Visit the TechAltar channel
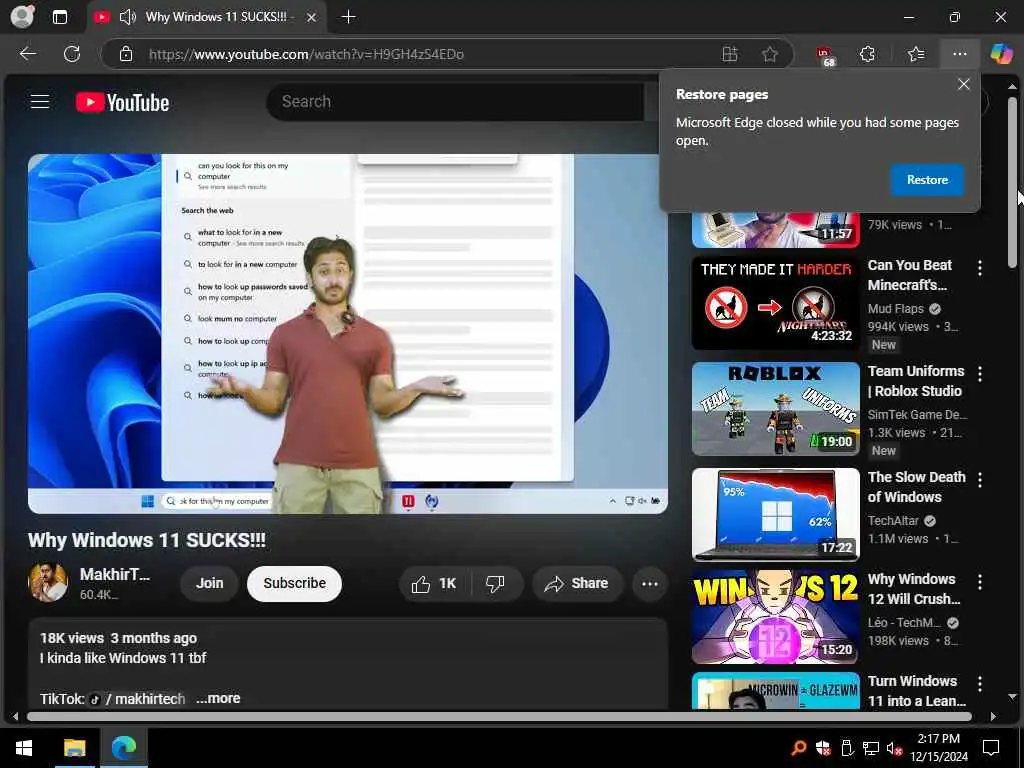The height and width of the screenshot is (768, 1024). pos(893,520)
